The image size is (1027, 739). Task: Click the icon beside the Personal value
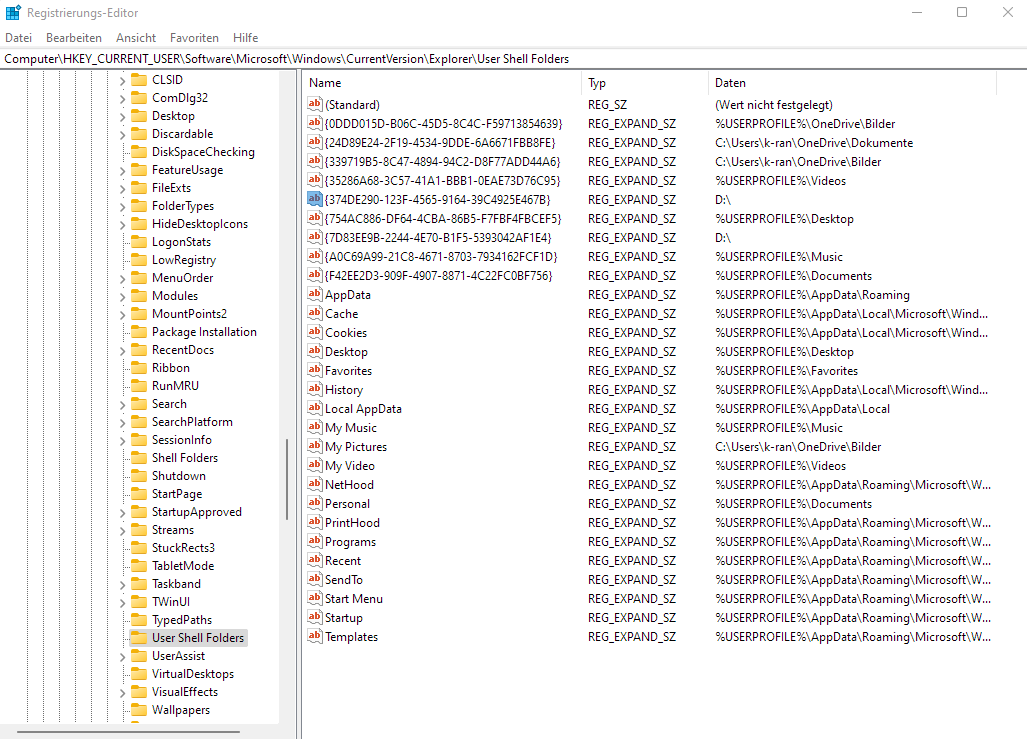click(x=315, y=502)
